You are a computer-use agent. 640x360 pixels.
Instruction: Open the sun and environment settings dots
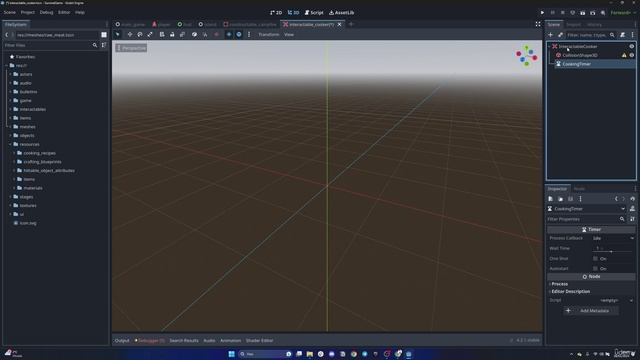tap(249, 35)
